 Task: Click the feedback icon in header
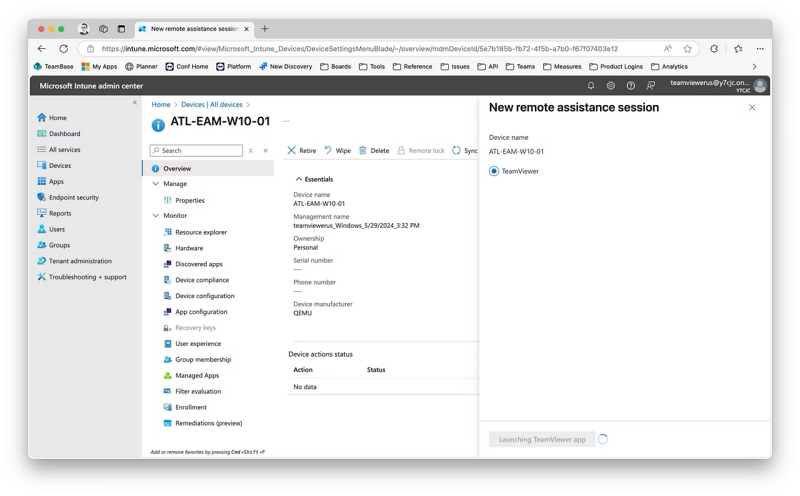651,86
